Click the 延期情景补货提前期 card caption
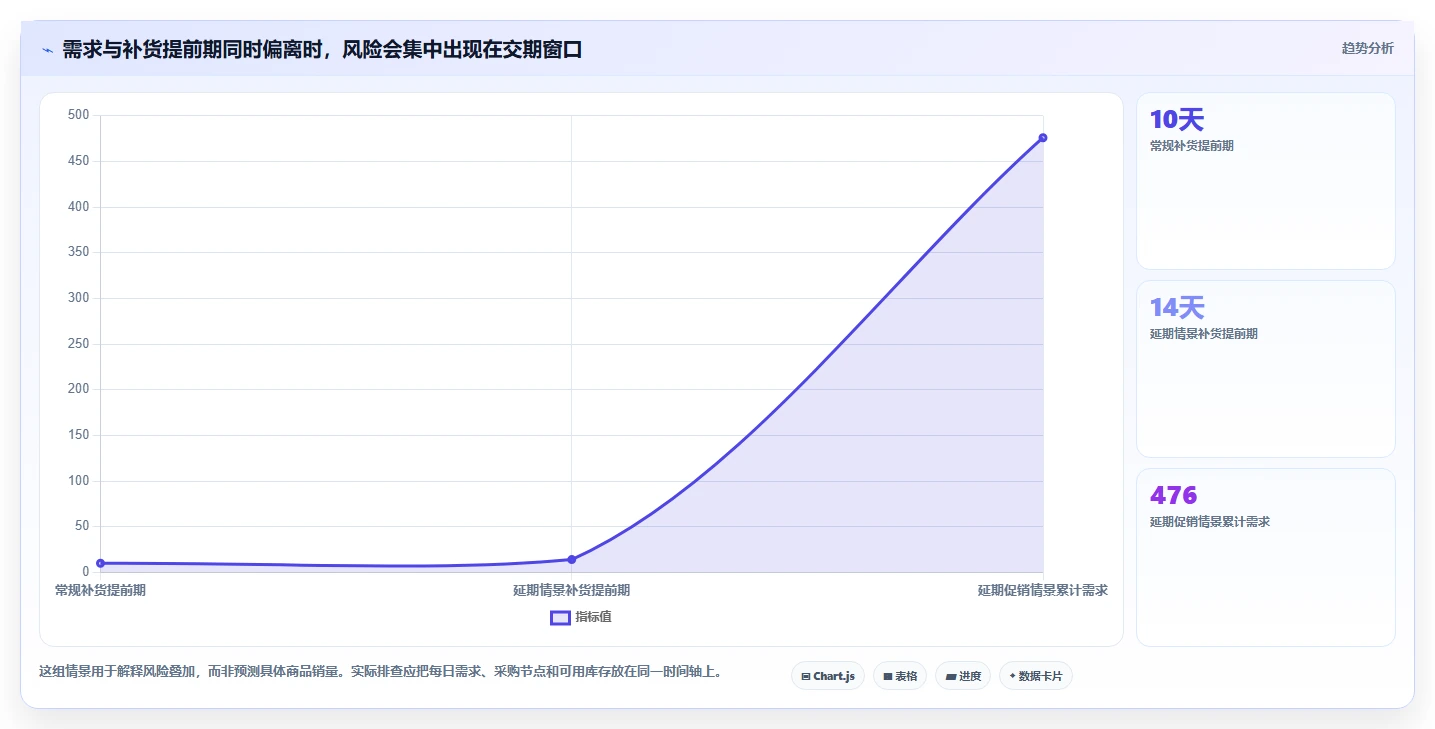 (x=1204, y=334)
